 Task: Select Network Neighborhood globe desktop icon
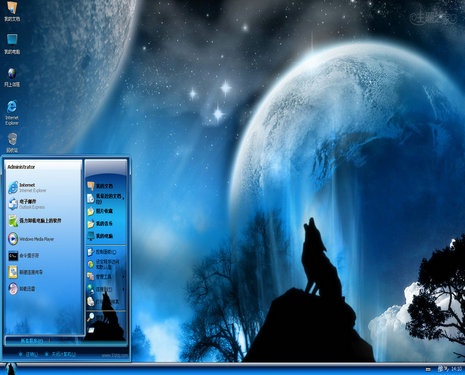pos(12,77)
